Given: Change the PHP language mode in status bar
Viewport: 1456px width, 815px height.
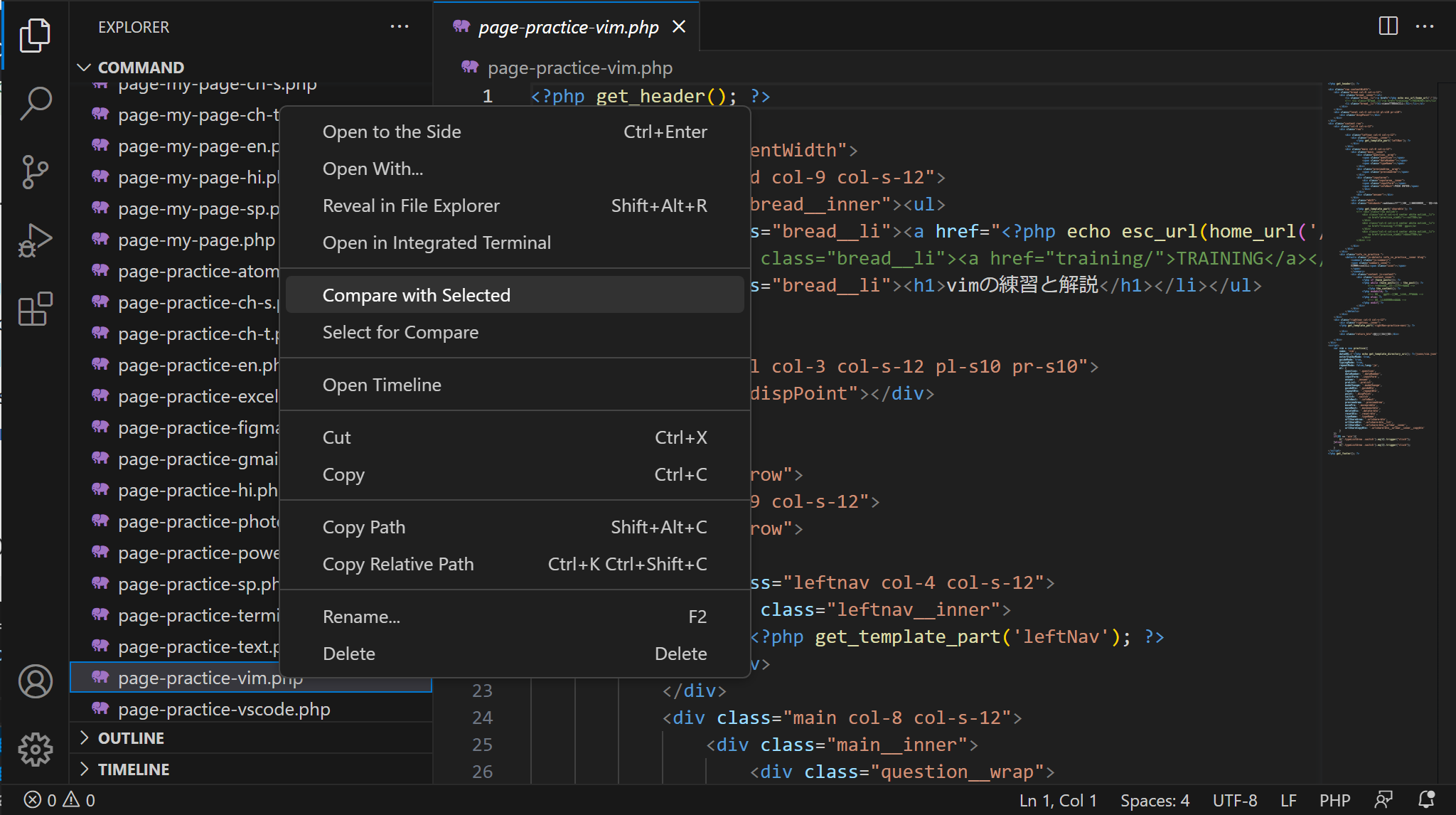Looking at the screenshot, I should [x=1334, y=800].
